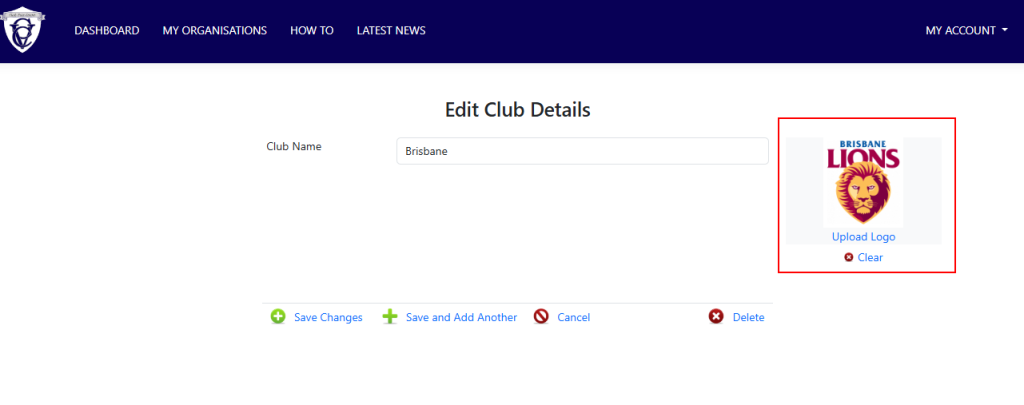Click the green Save Changes plus icon
The image size is (1024, 405).
[278, 317]
